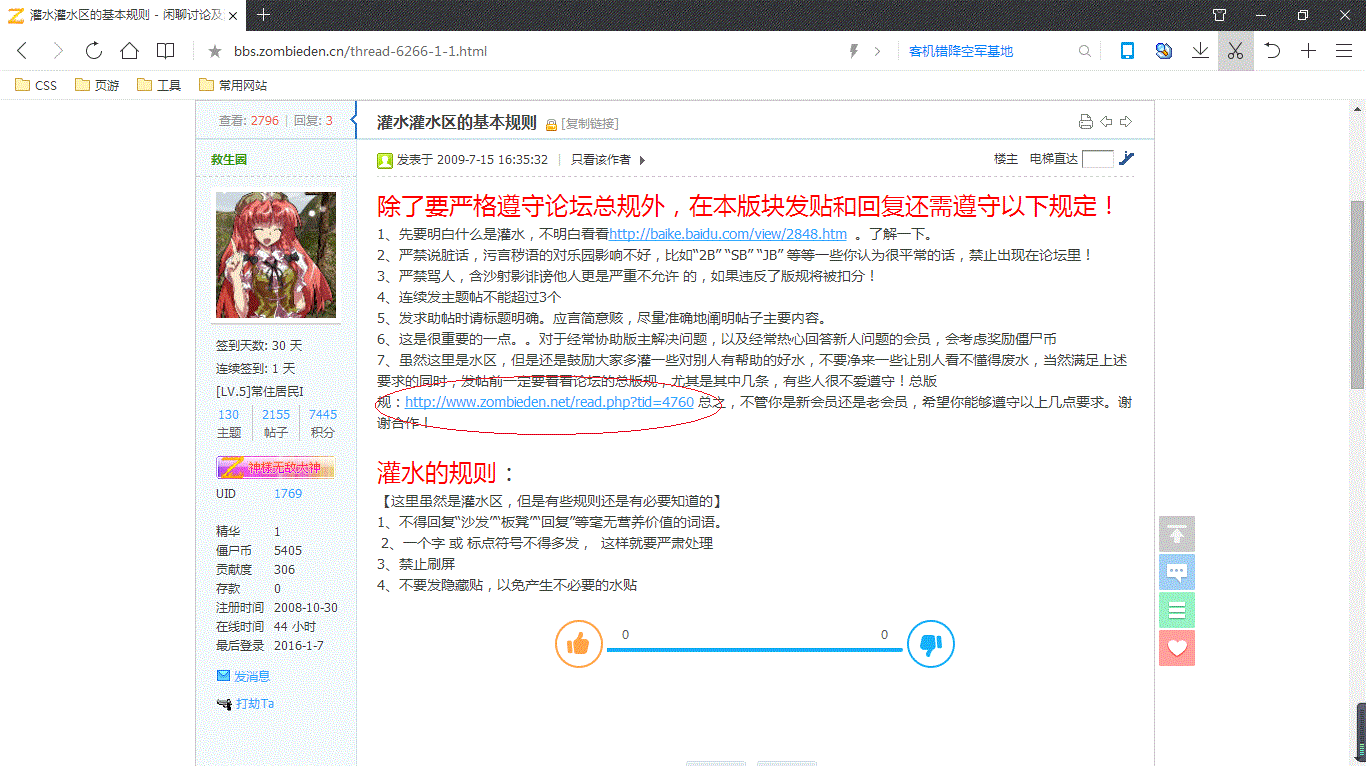Click the globe extension icon in toolbar
Image resolution: width=1366 pixels, height=766 pixels.
[x=1163, y=51]
